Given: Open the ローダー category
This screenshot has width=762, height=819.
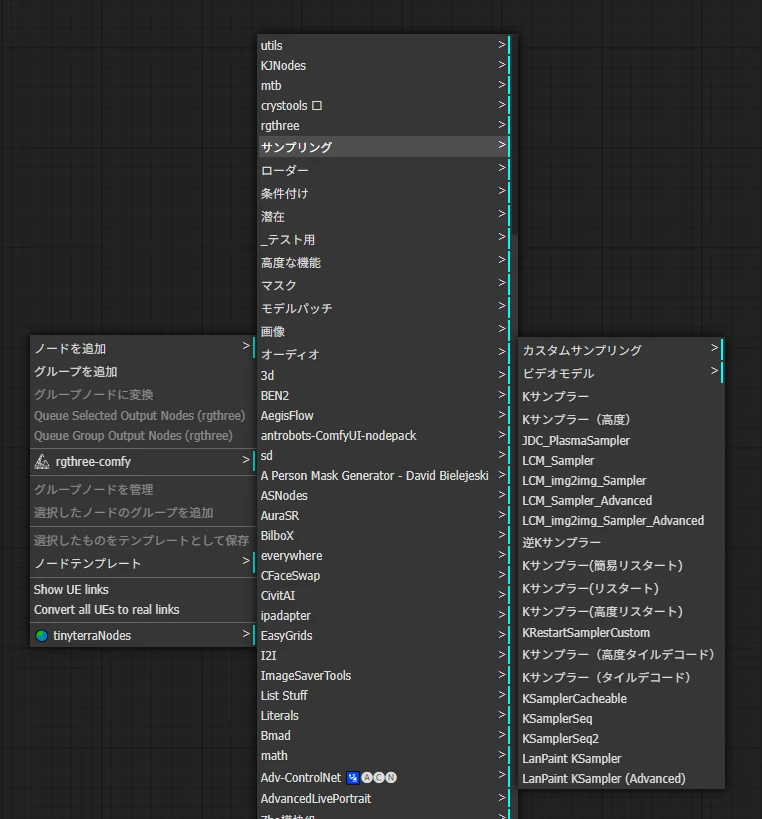Looking at the screenshot, I should coord(285,171).
